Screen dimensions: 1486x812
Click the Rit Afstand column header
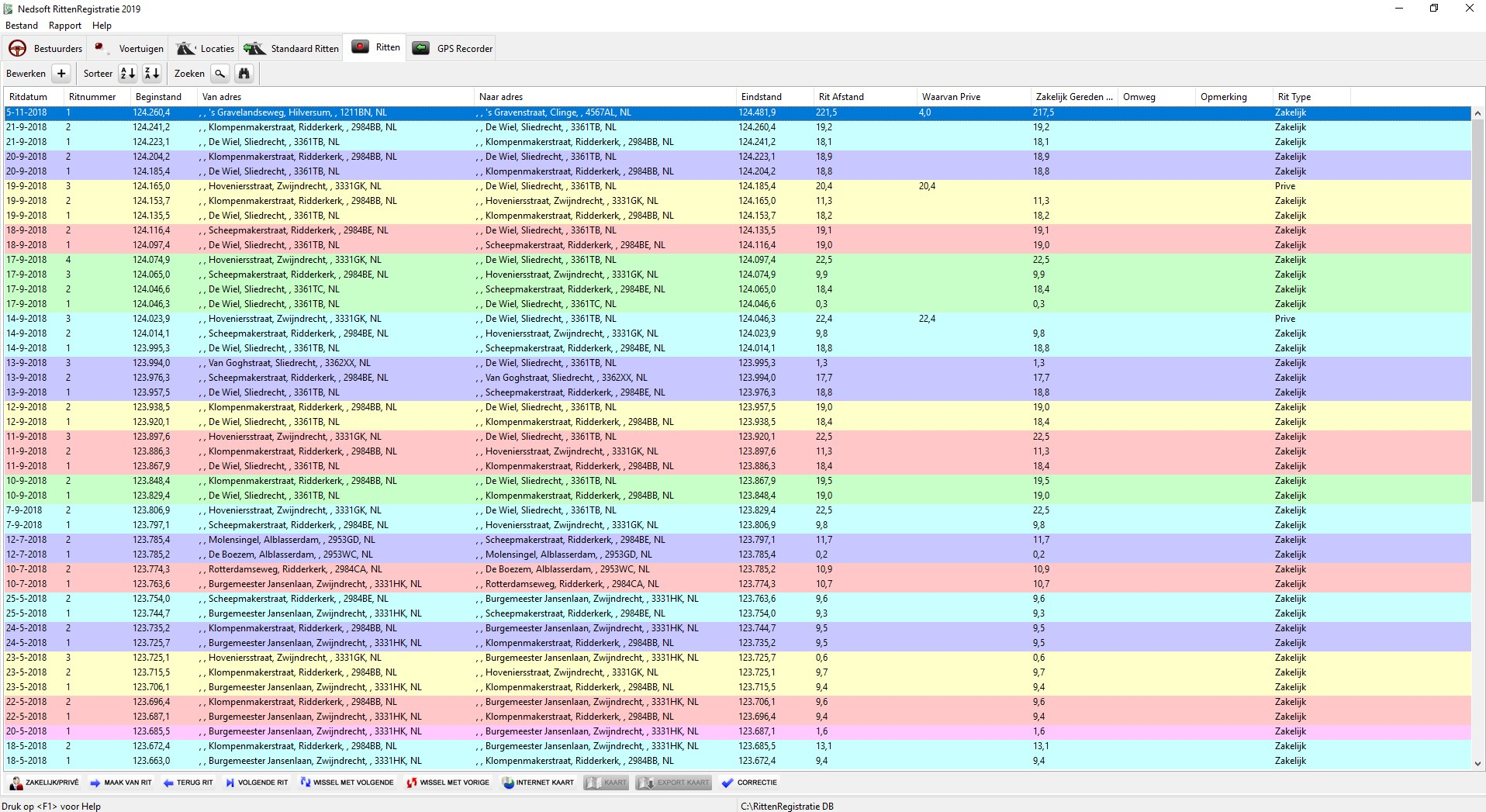click(x=865, y=97)
